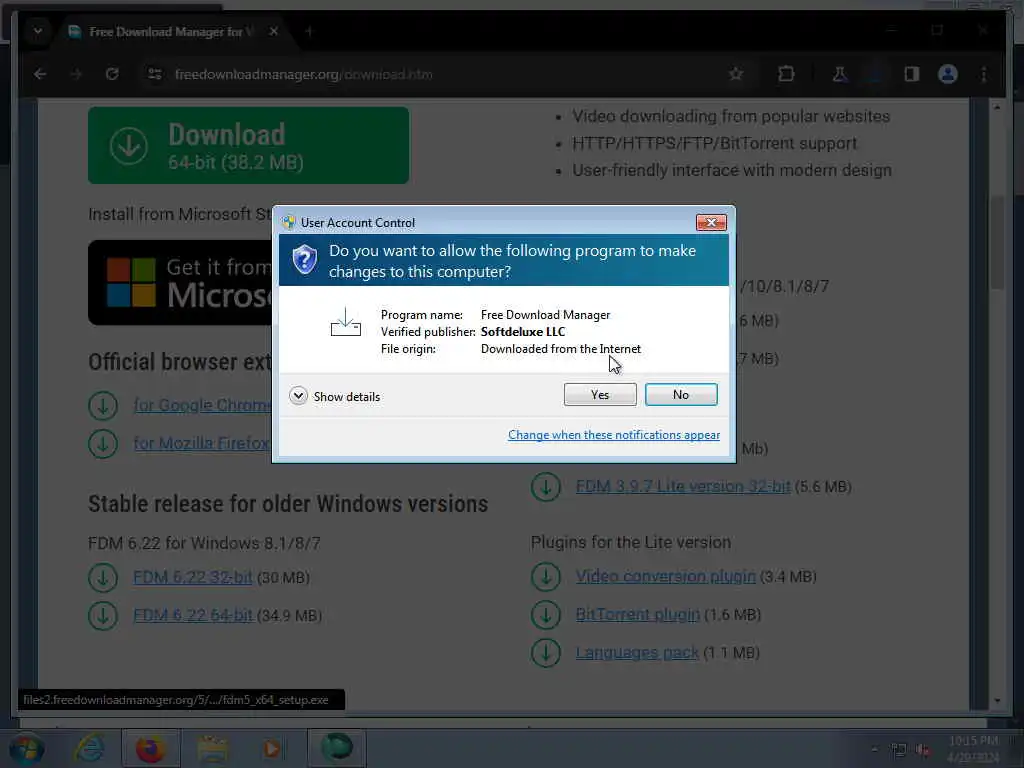Click download icon beside BitTorrent plugin
The image size is (1024, 768).
(x=545, y=615)
